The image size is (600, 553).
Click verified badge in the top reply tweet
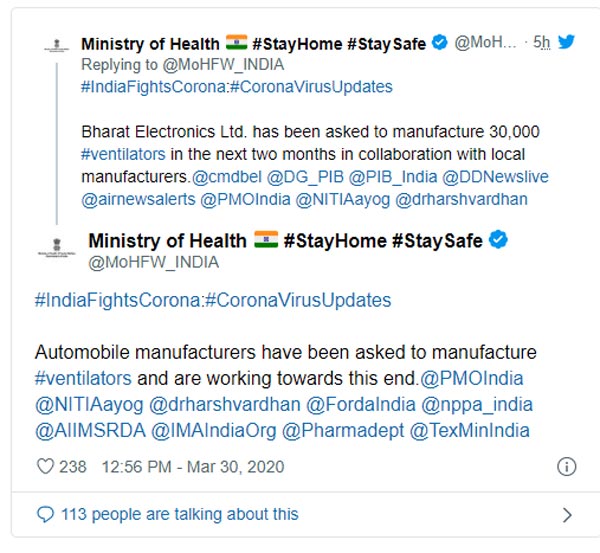tap(440, 42)
